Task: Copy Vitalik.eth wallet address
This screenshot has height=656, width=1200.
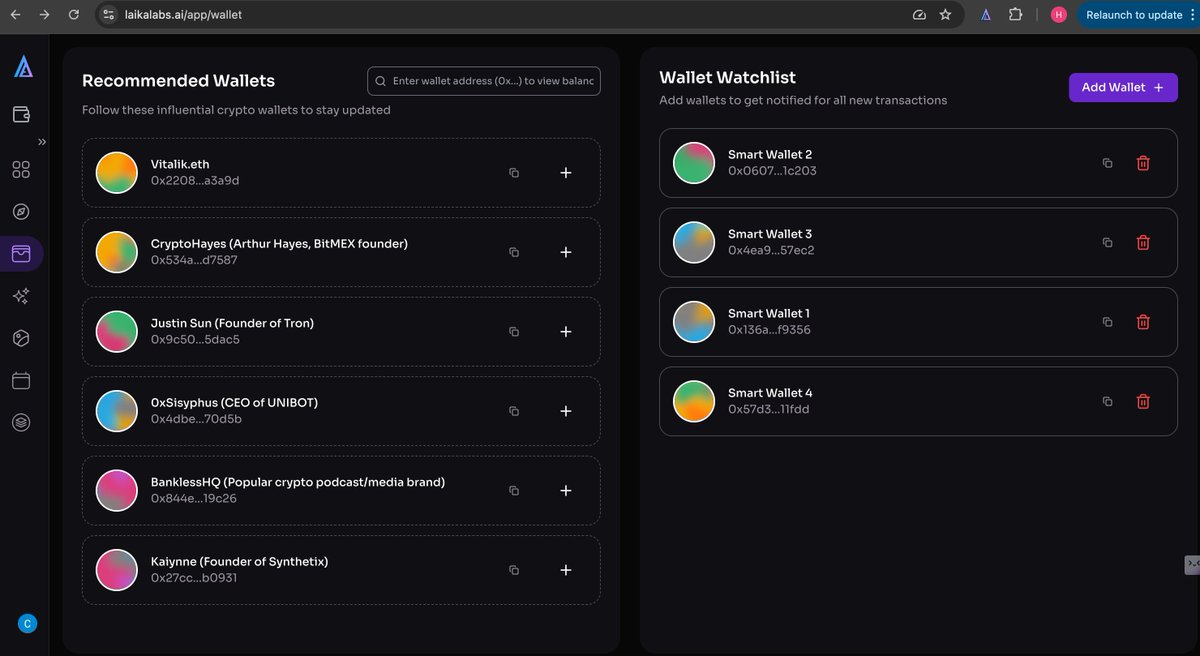Action: point(514,172)
